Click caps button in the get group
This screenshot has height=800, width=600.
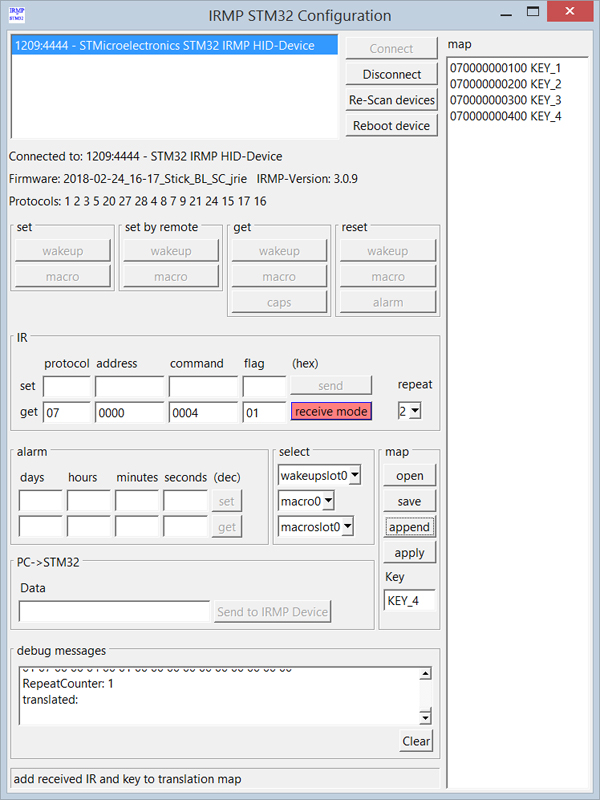(279, 303)
